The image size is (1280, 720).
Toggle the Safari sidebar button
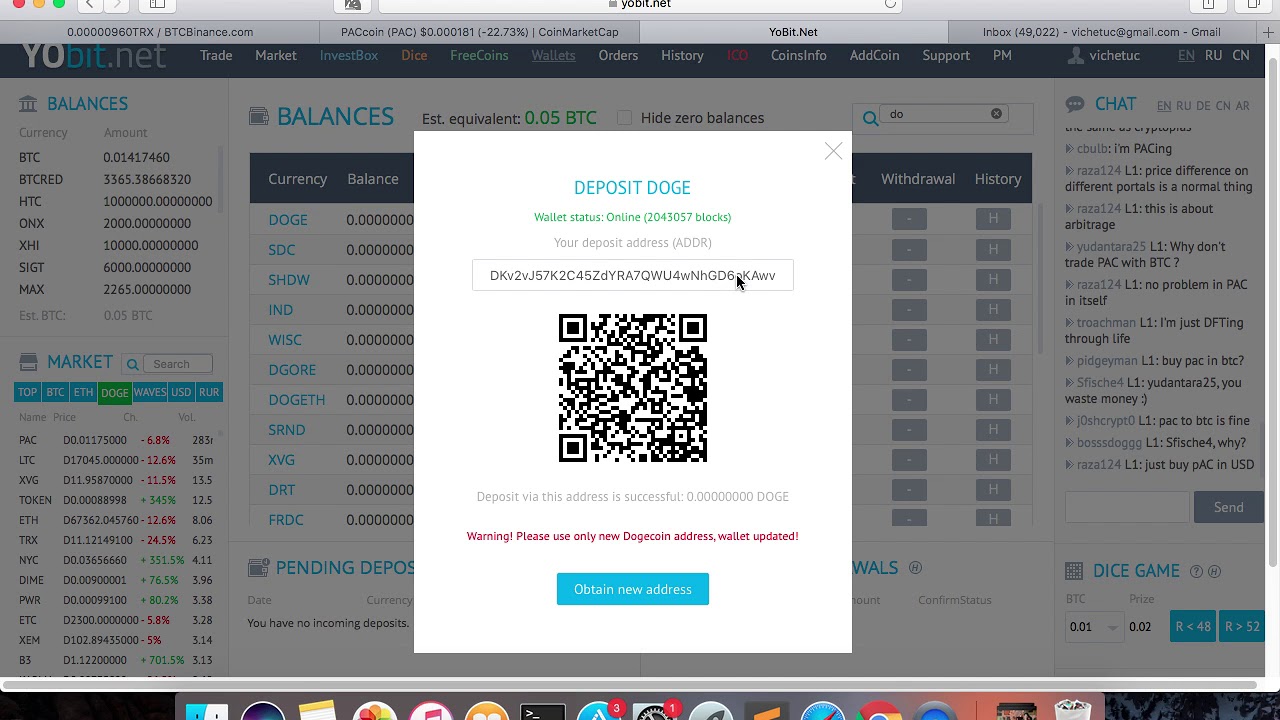point(157,4)
